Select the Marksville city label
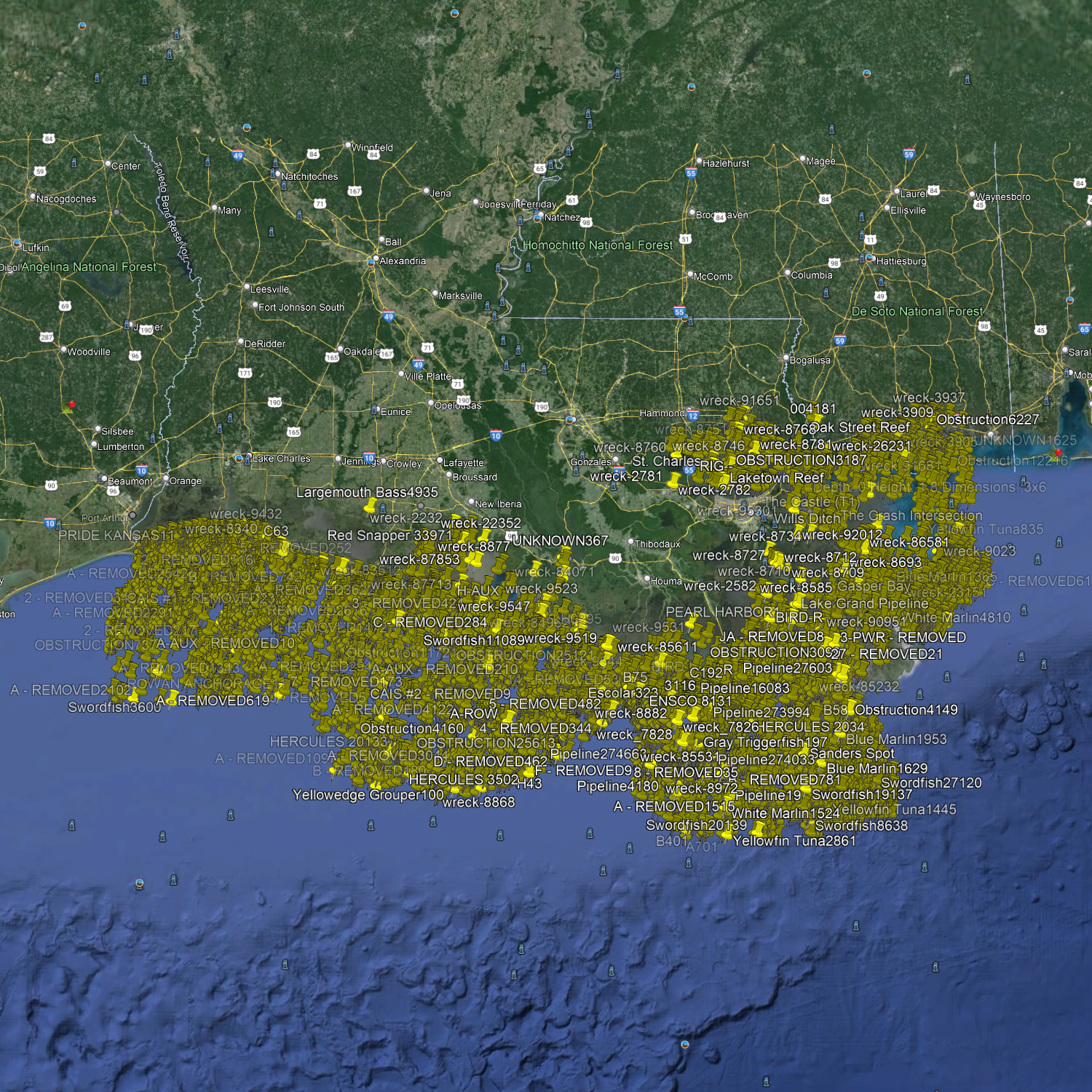 460,296
